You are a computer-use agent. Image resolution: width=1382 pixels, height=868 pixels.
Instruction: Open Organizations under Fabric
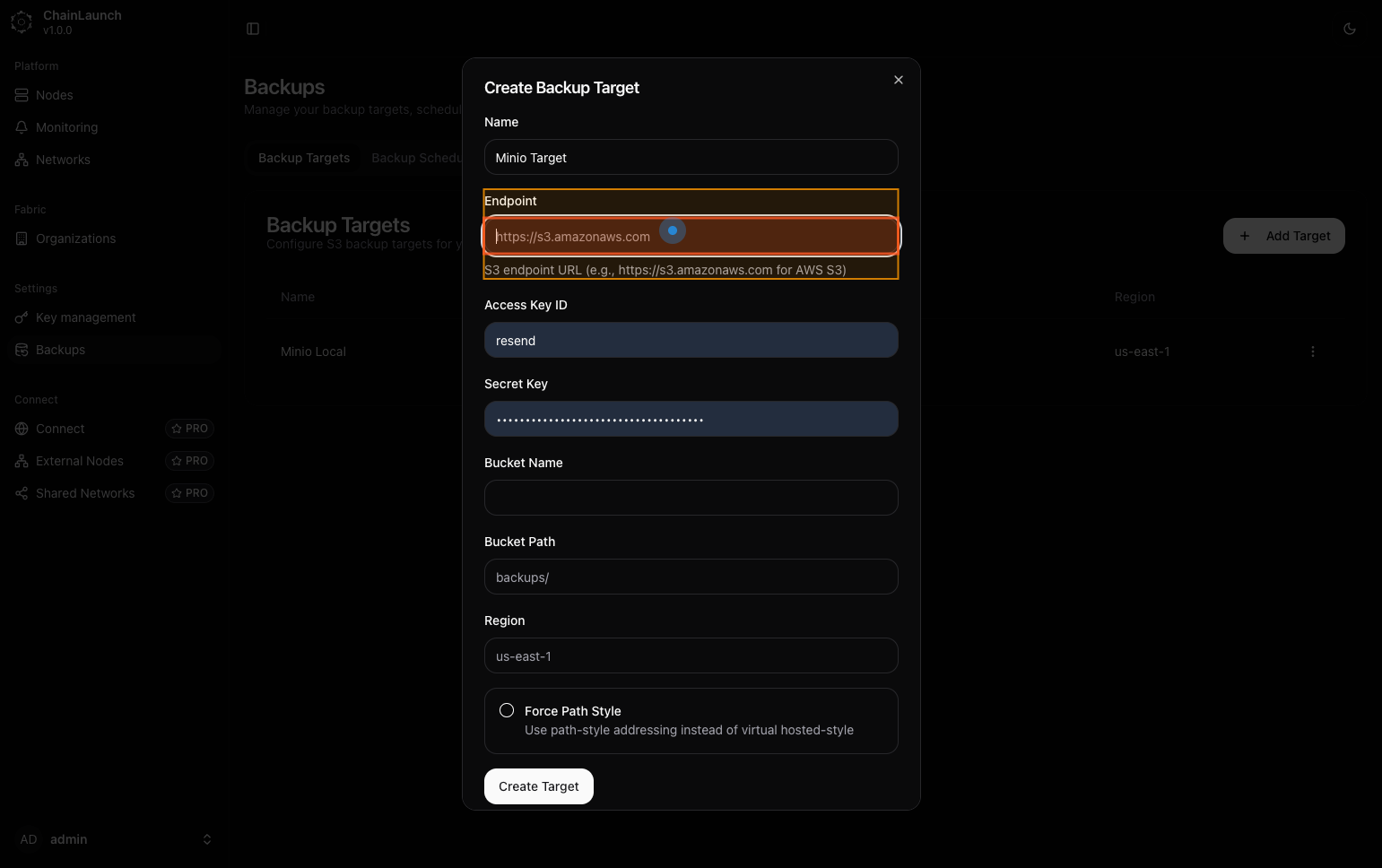click(x=75, y=239)
